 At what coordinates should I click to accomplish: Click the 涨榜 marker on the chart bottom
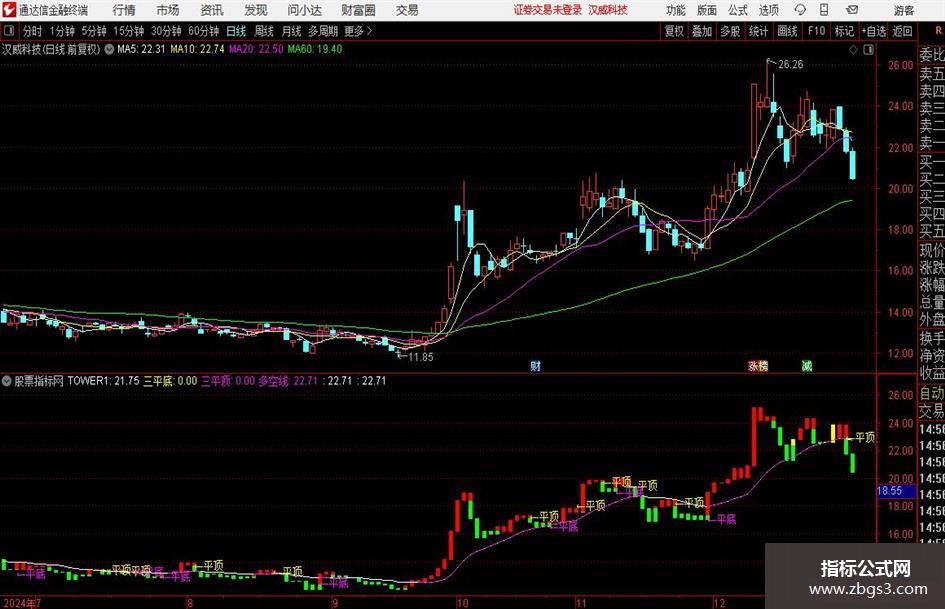point(758,365)
